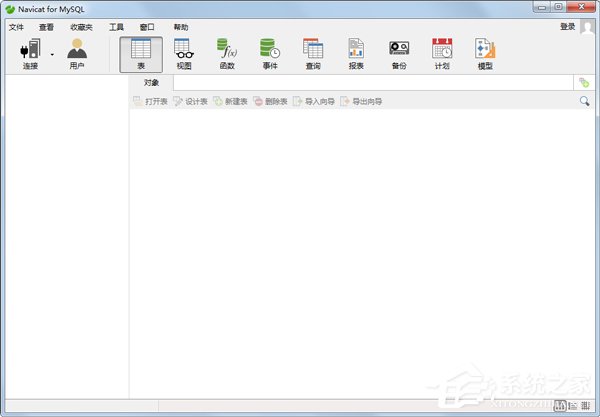Click the user avatar icon

(x=587, y=27)
